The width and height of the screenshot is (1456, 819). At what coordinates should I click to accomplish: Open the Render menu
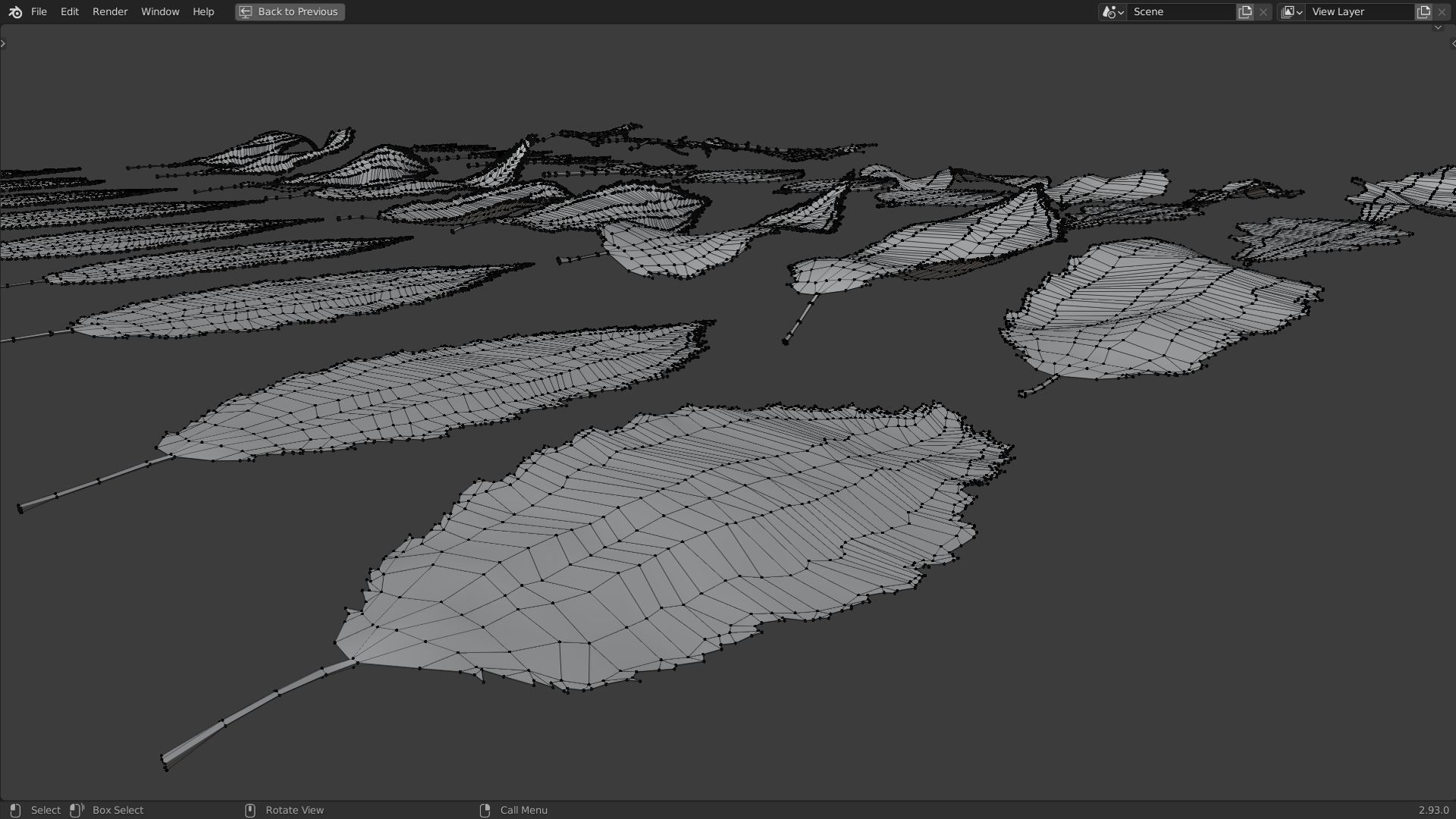(110, 12)
